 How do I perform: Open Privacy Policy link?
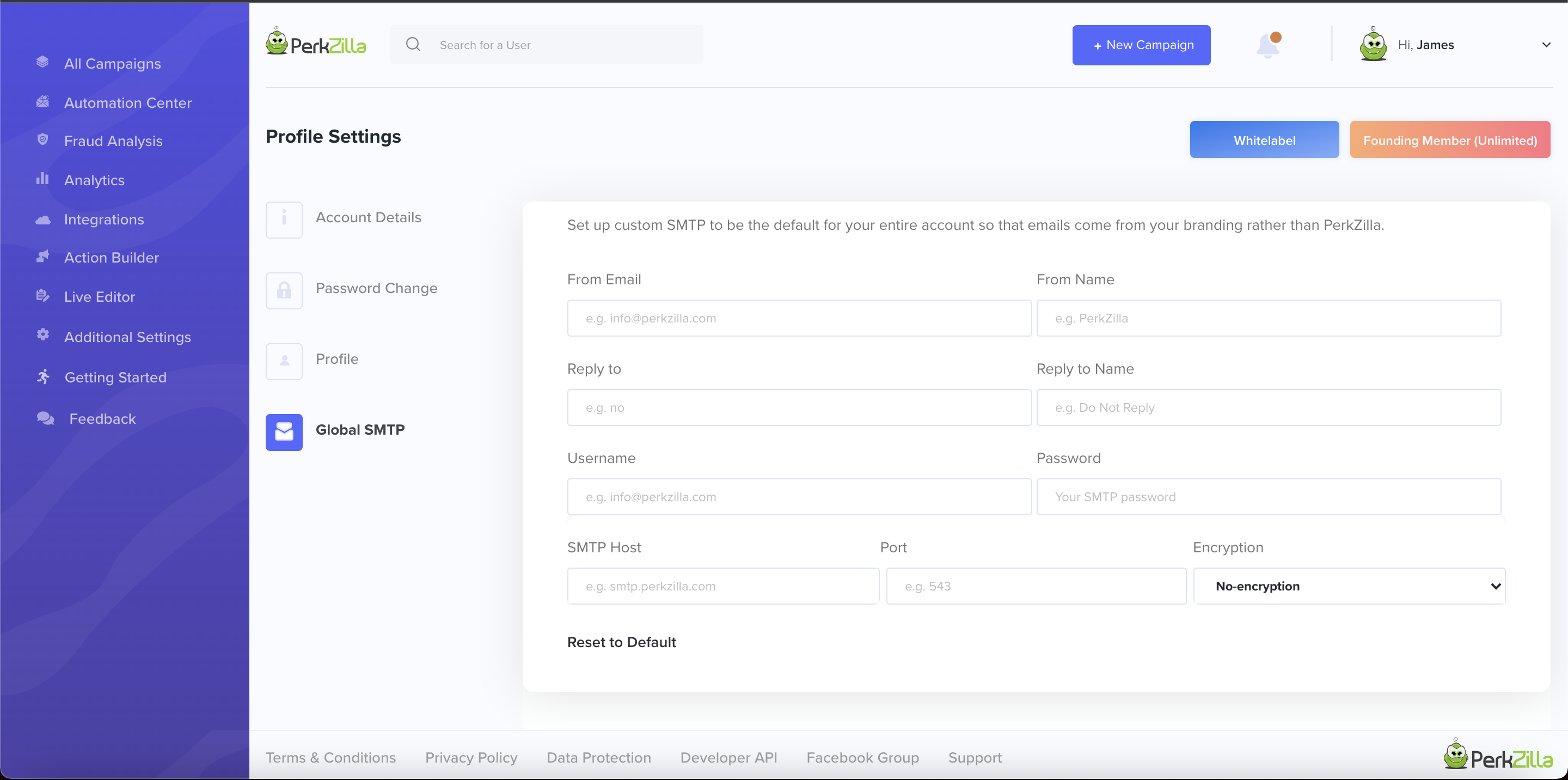[471, 758]
